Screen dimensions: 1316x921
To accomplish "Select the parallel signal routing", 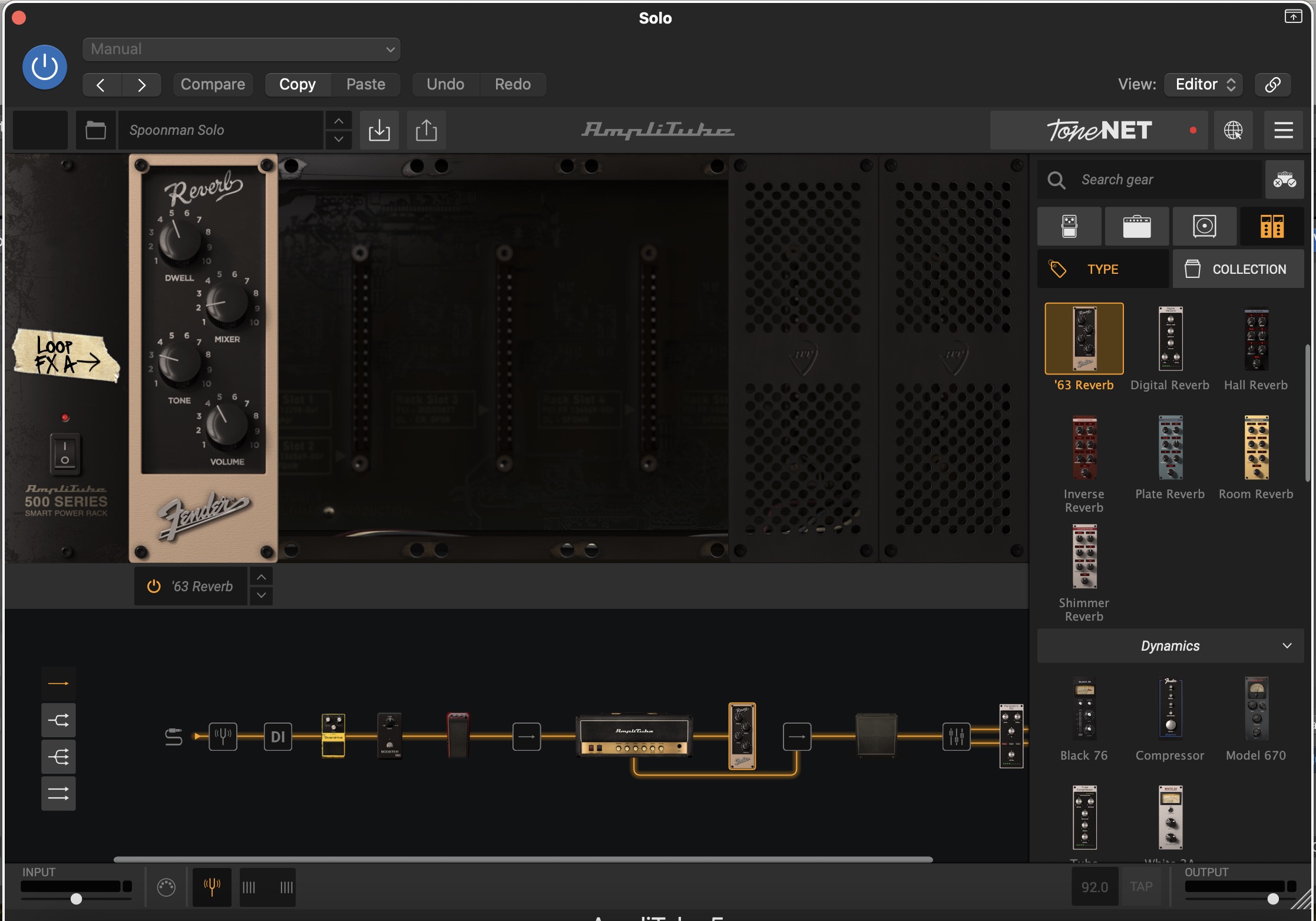I will pos(58,794).
